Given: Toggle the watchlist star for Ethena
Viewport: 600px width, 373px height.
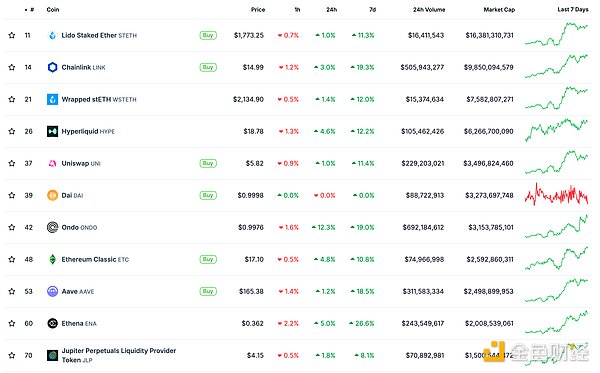Looking at the screenshot, I should [12, 323].
